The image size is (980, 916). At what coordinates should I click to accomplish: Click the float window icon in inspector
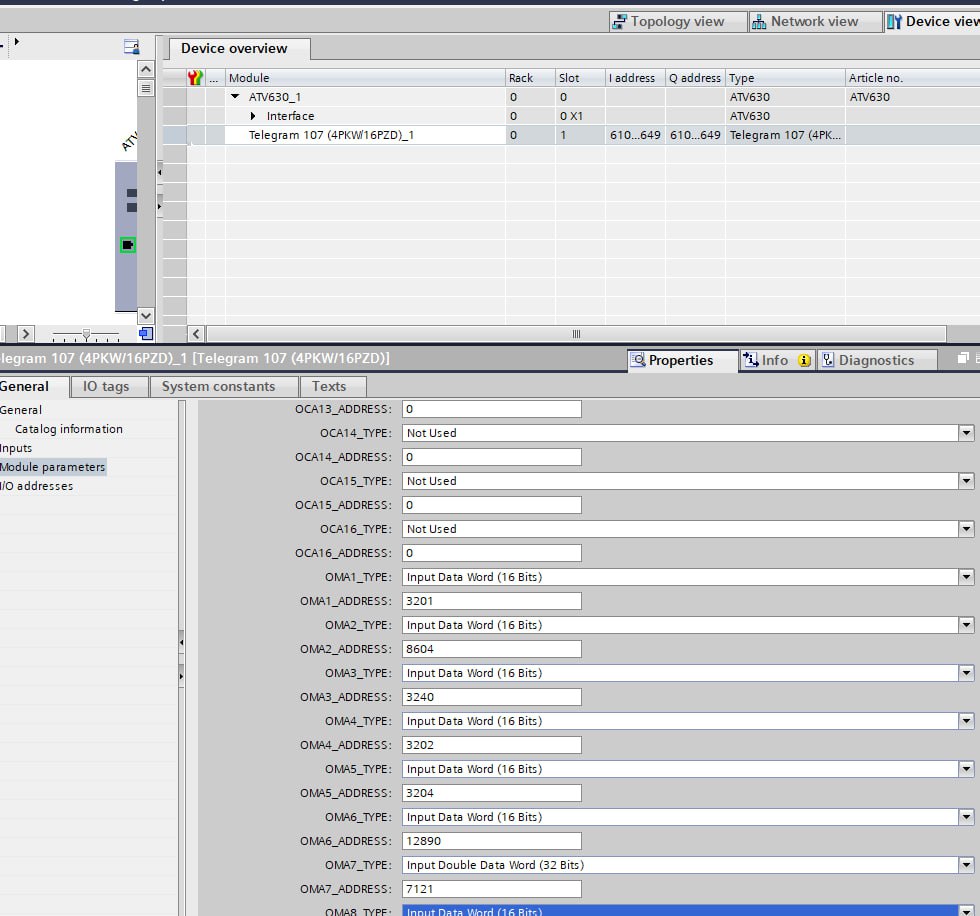962,358
